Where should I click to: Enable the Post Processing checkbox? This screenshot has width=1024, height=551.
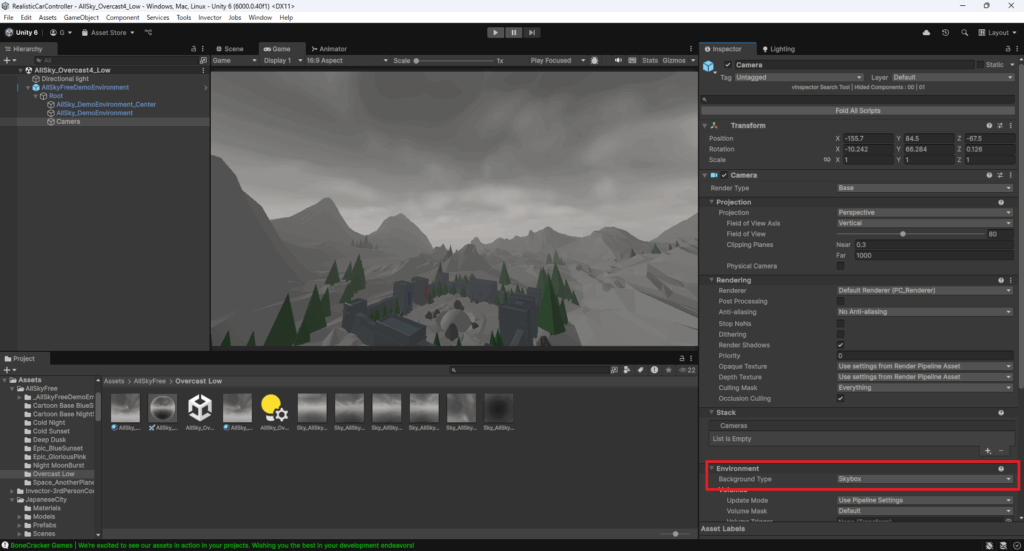pos(840,302)
